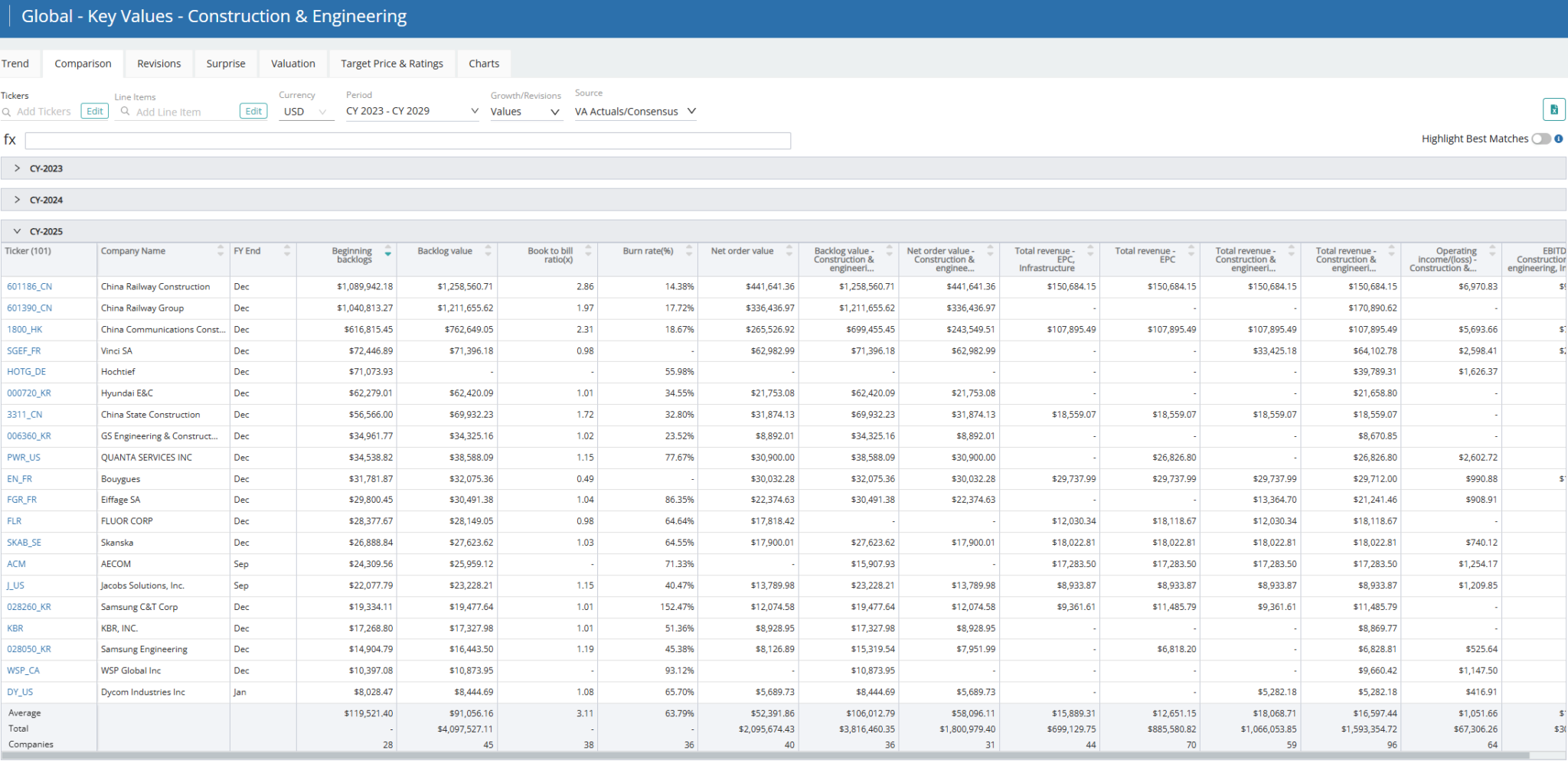Open the Target Price & Ratings tab

click(391, 64)
